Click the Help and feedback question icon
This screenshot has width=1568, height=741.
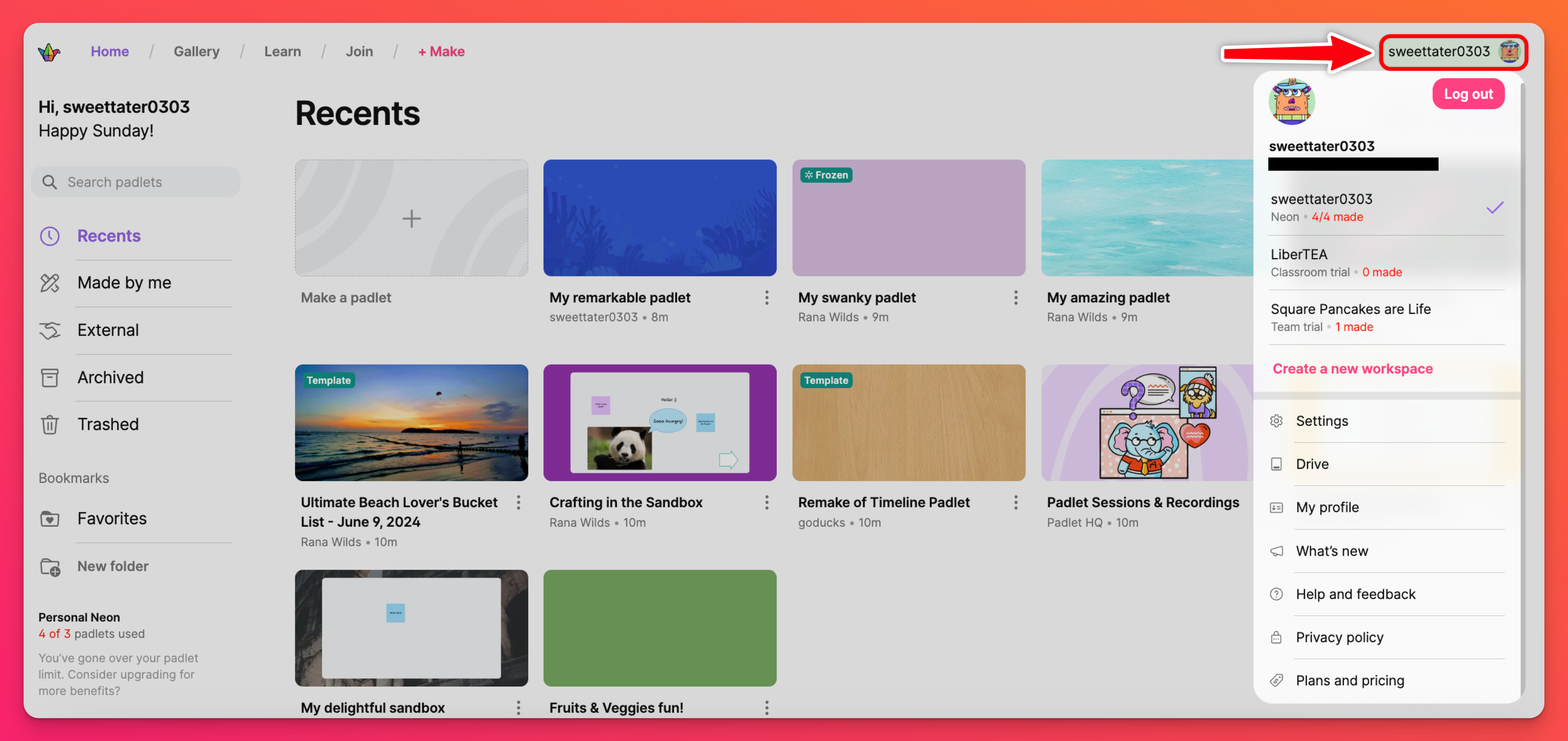(1276, 594)
